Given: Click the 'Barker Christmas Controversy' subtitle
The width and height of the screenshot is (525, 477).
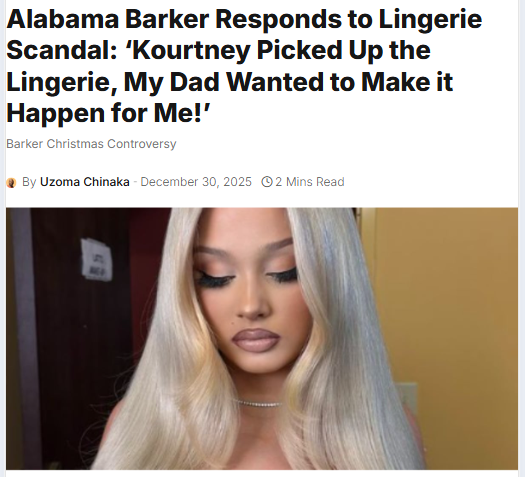Looking at the screenshot, I should coord(91,144).
